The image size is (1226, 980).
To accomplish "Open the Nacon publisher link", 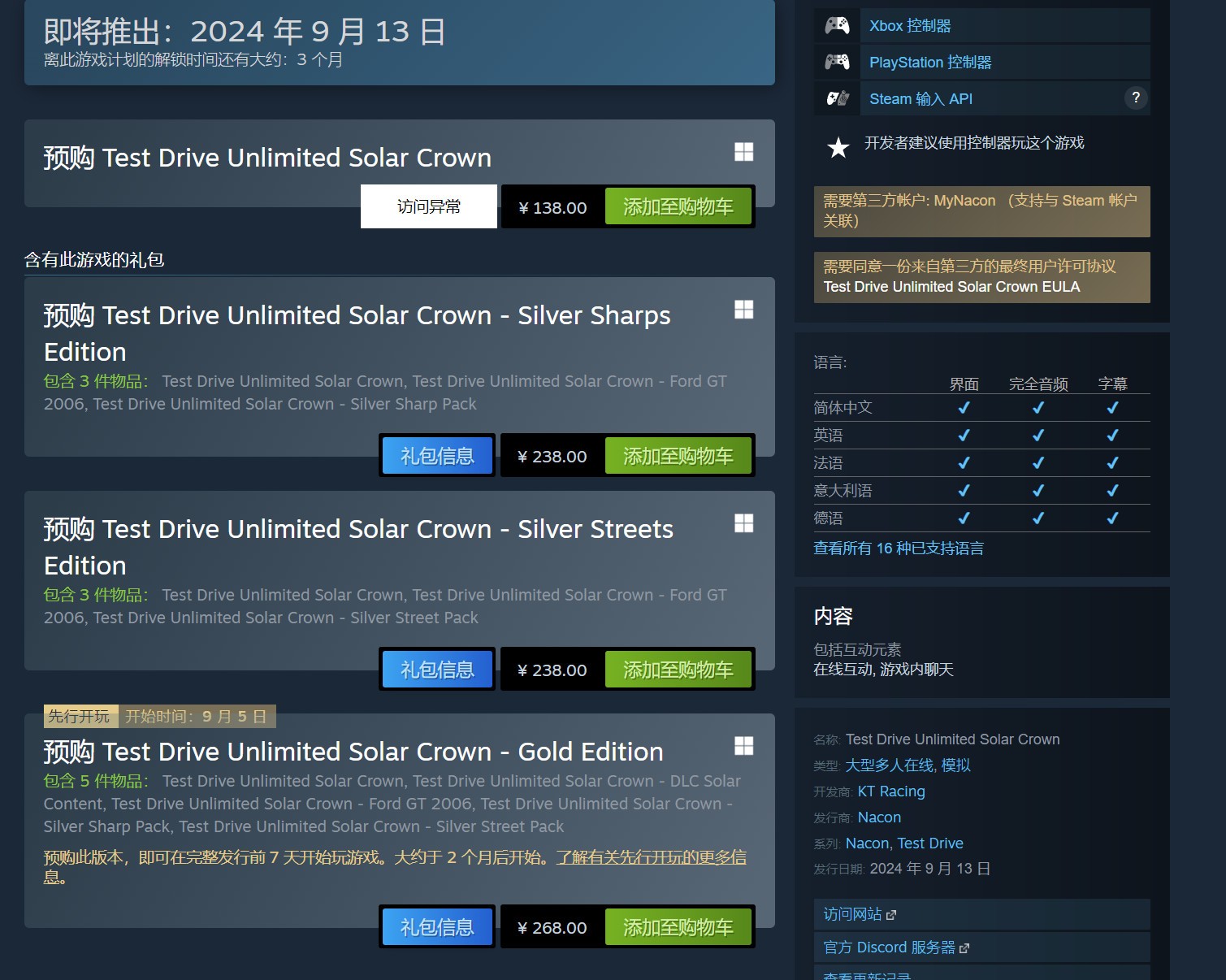I will tap(880, 817).
